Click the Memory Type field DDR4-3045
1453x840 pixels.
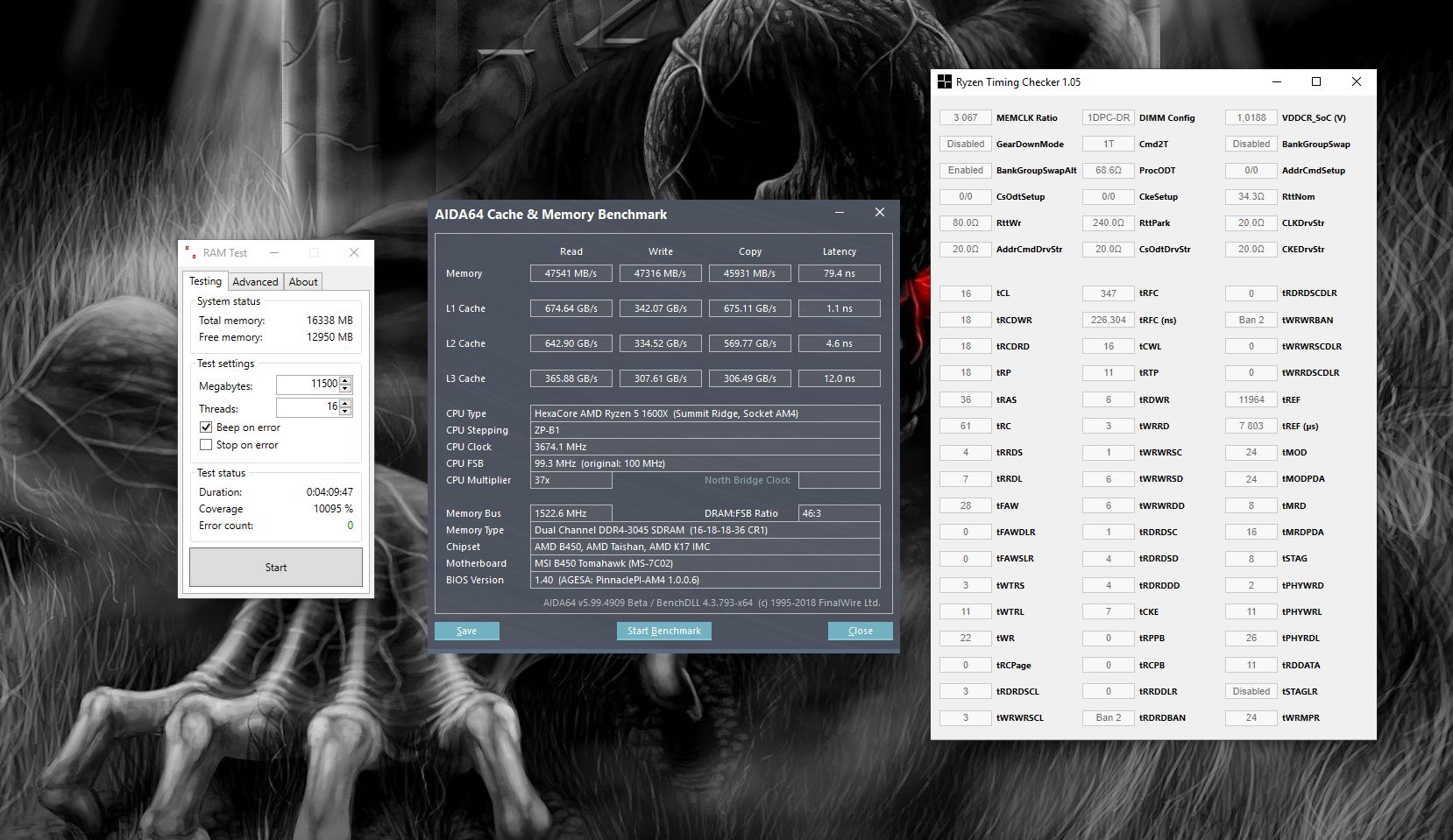tap(705, 530)
